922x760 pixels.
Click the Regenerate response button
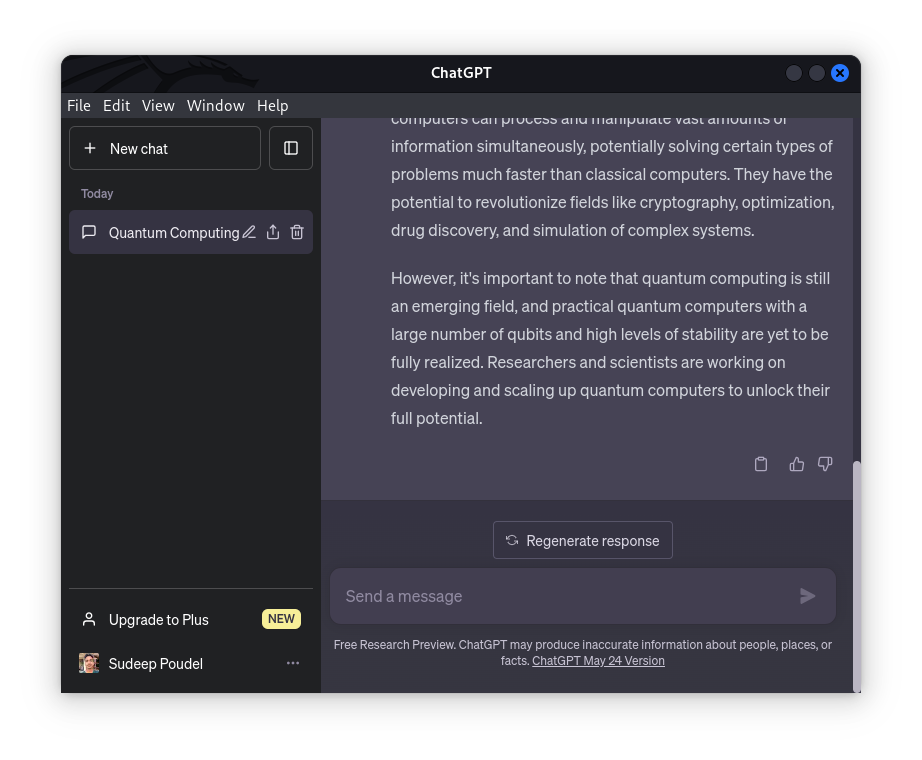tap(582, 540)
